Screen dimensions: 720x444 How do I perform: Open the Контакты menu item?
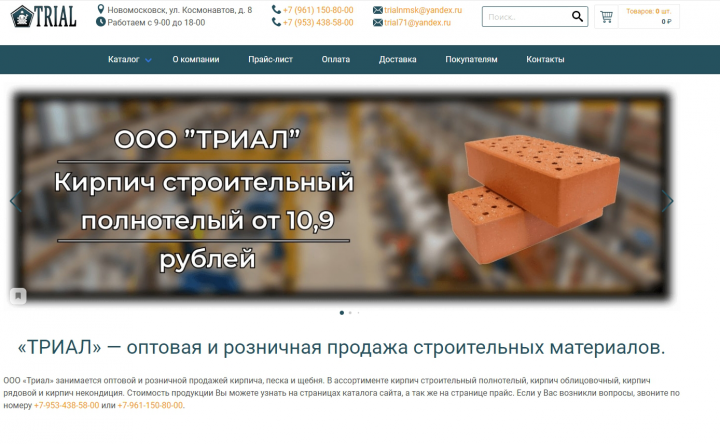(545, 59)
